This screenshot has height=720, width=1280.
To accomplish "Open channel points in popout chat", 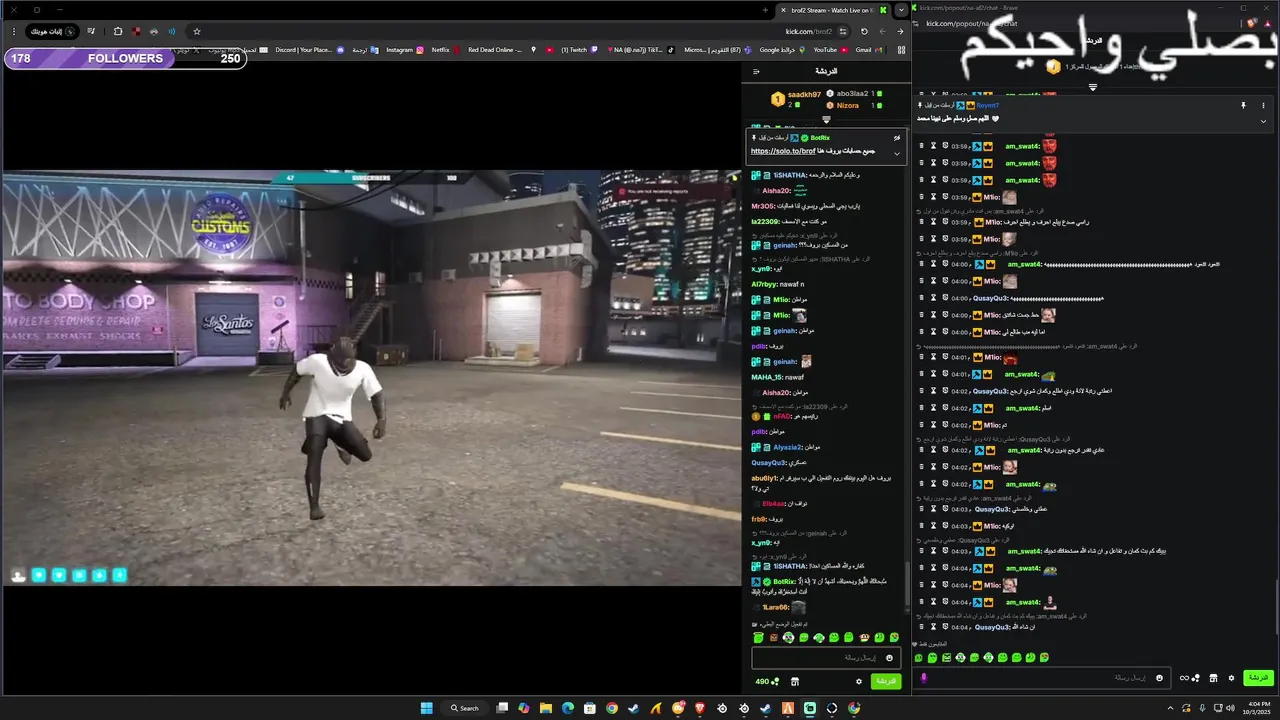I will [x=1190, y=678].
